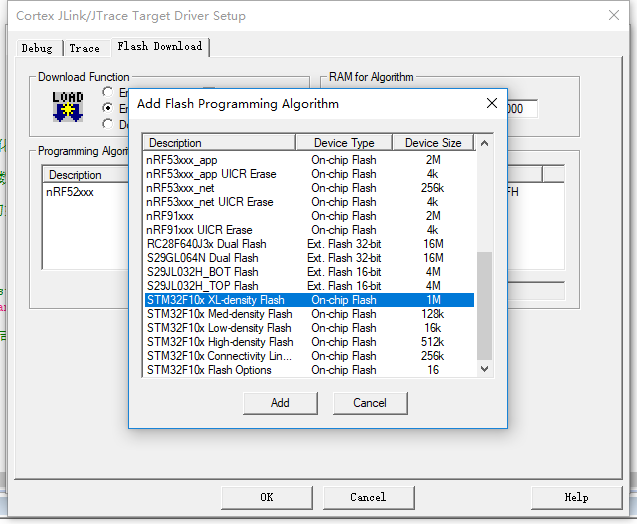Select the third Download Function radio option
Screen dimensions: 637x524
[107, 124]
